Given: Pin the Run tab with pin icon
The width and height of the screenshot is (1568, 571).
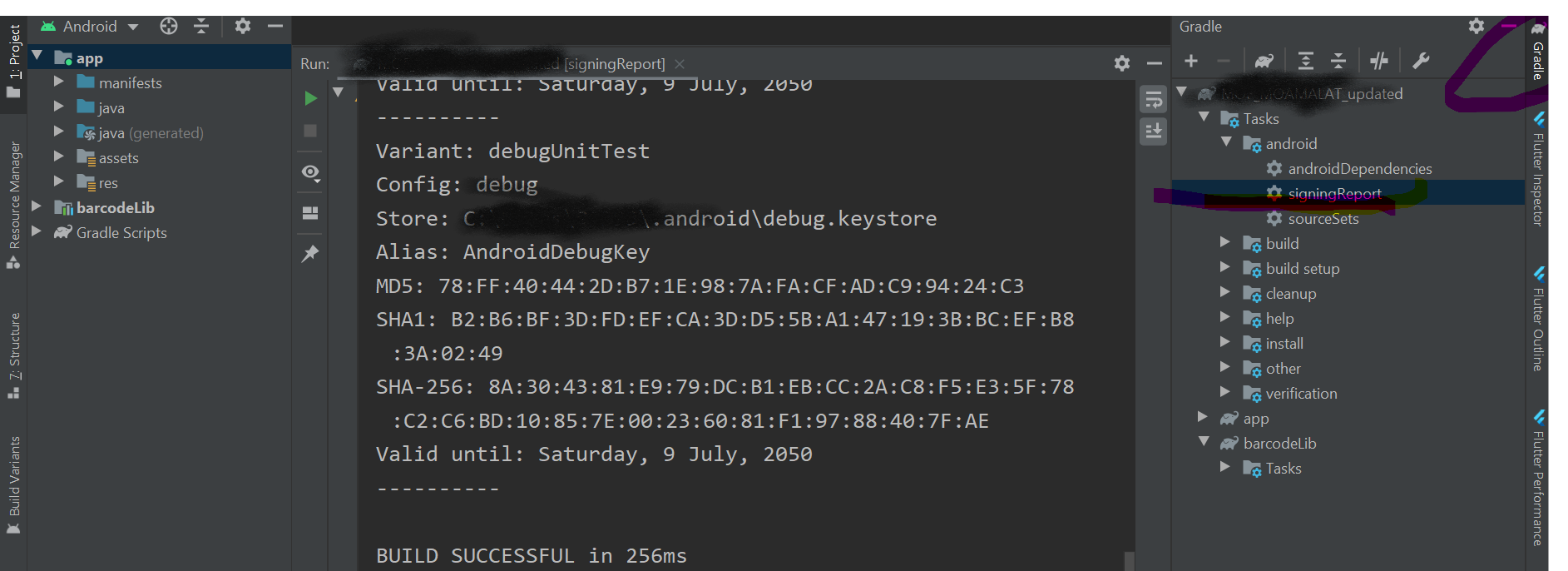Looking at the screenshot, I should coord(310,254).
